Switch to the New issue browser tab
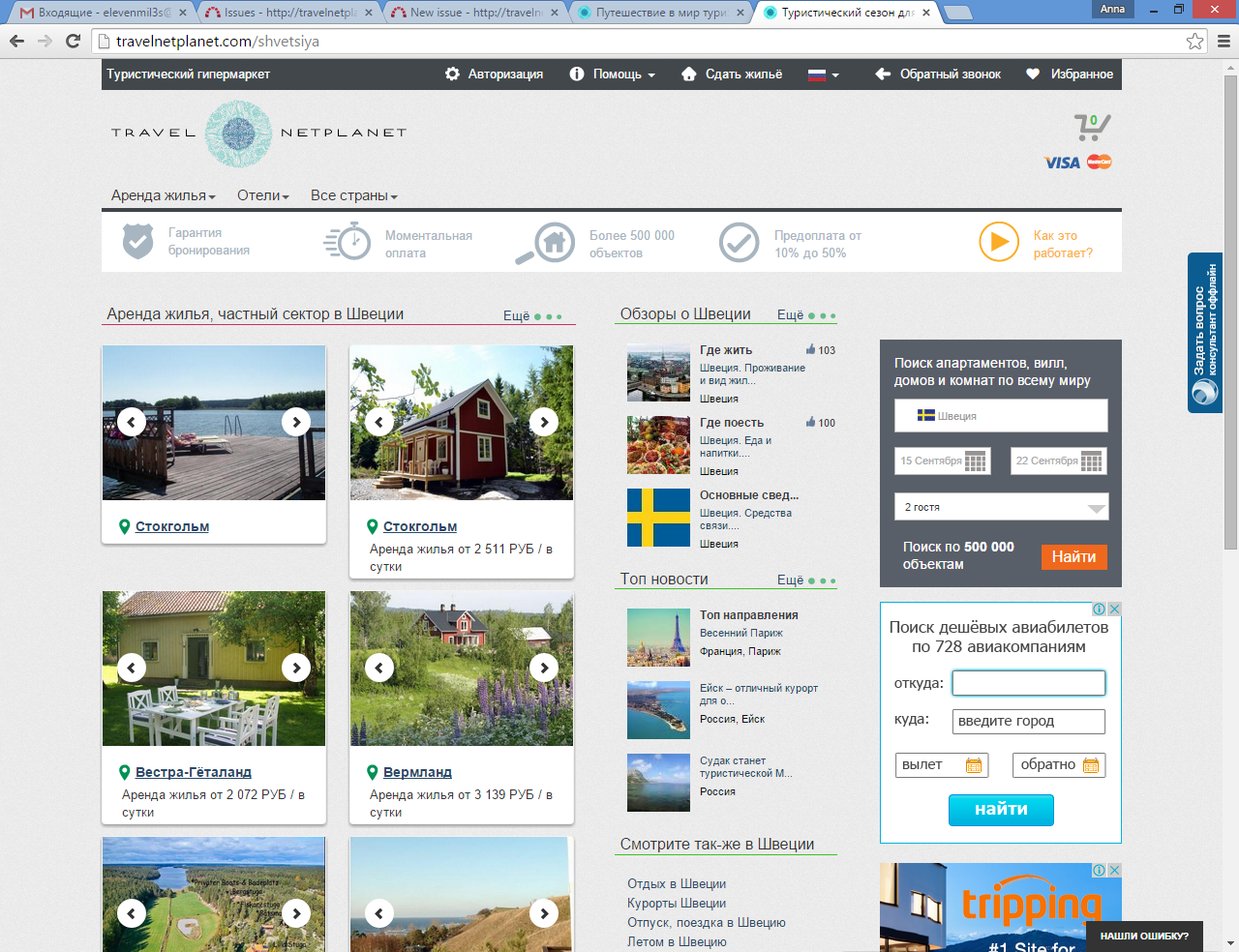The height and width of the screenshot is (952, 1239). [472, 13]
